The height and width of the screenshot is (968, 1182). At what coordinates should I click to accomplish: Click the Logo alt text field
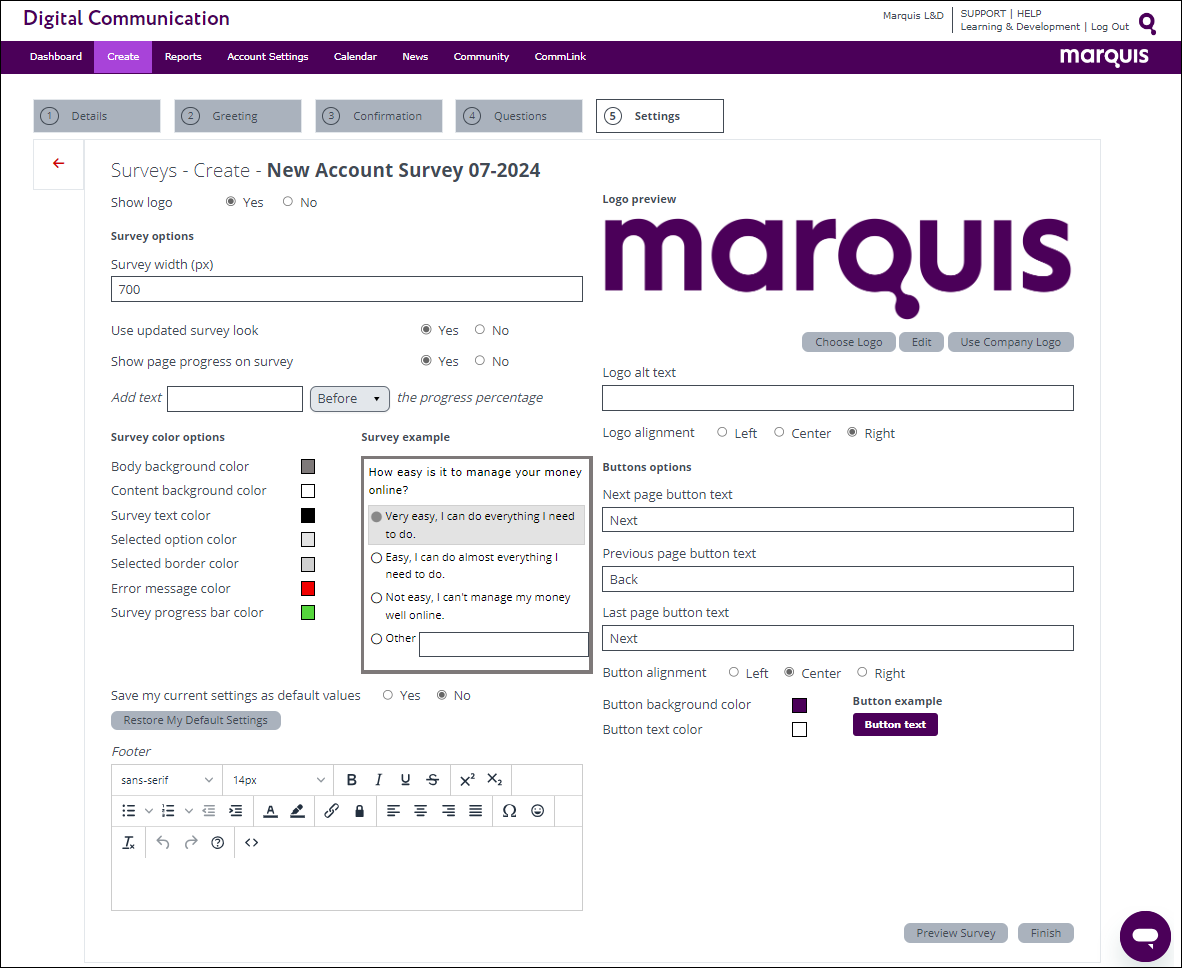click(x=838, y=398)
